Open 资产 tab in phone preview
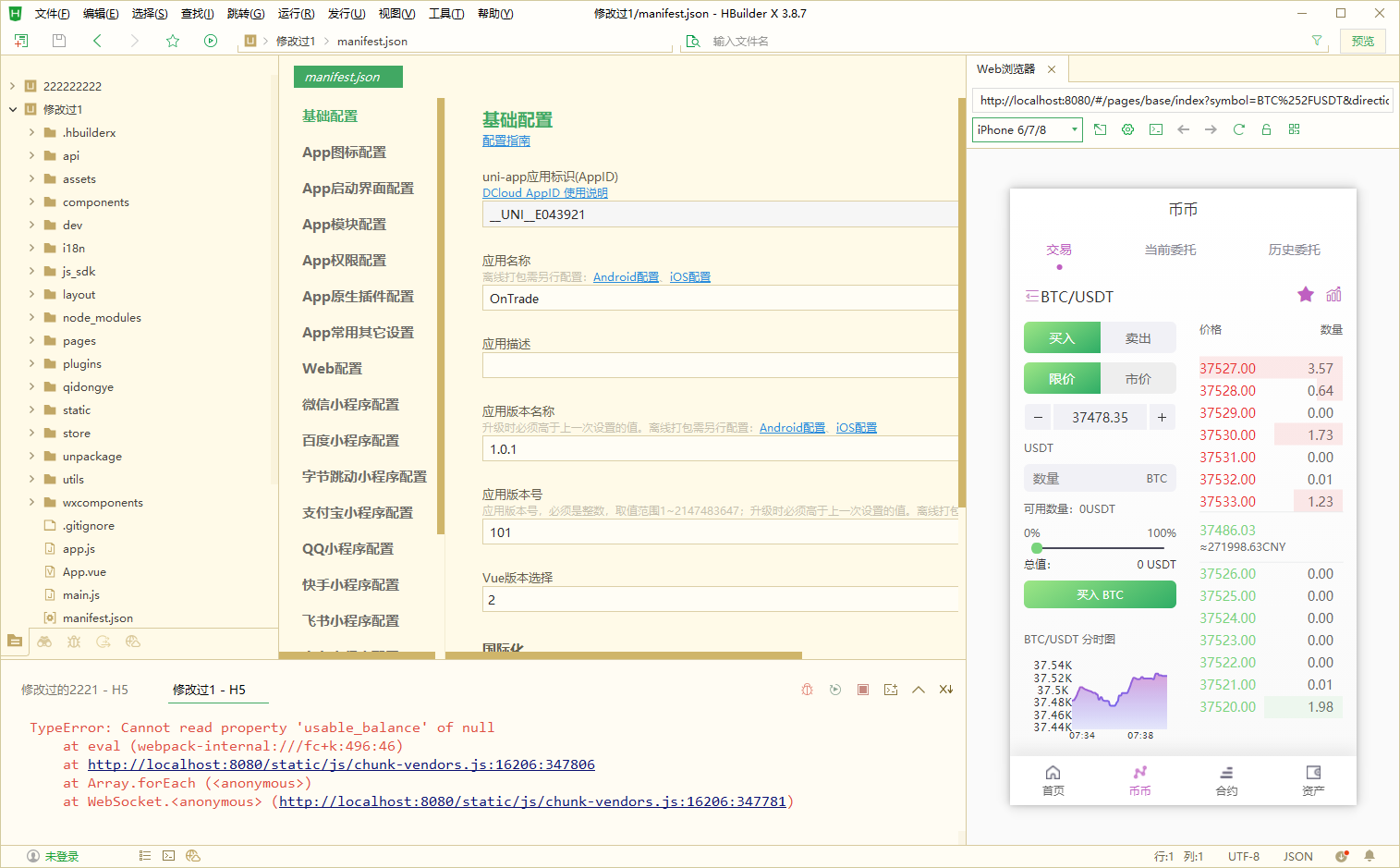This screenshot has width=1400, height=868. (x=1313, y=781)
